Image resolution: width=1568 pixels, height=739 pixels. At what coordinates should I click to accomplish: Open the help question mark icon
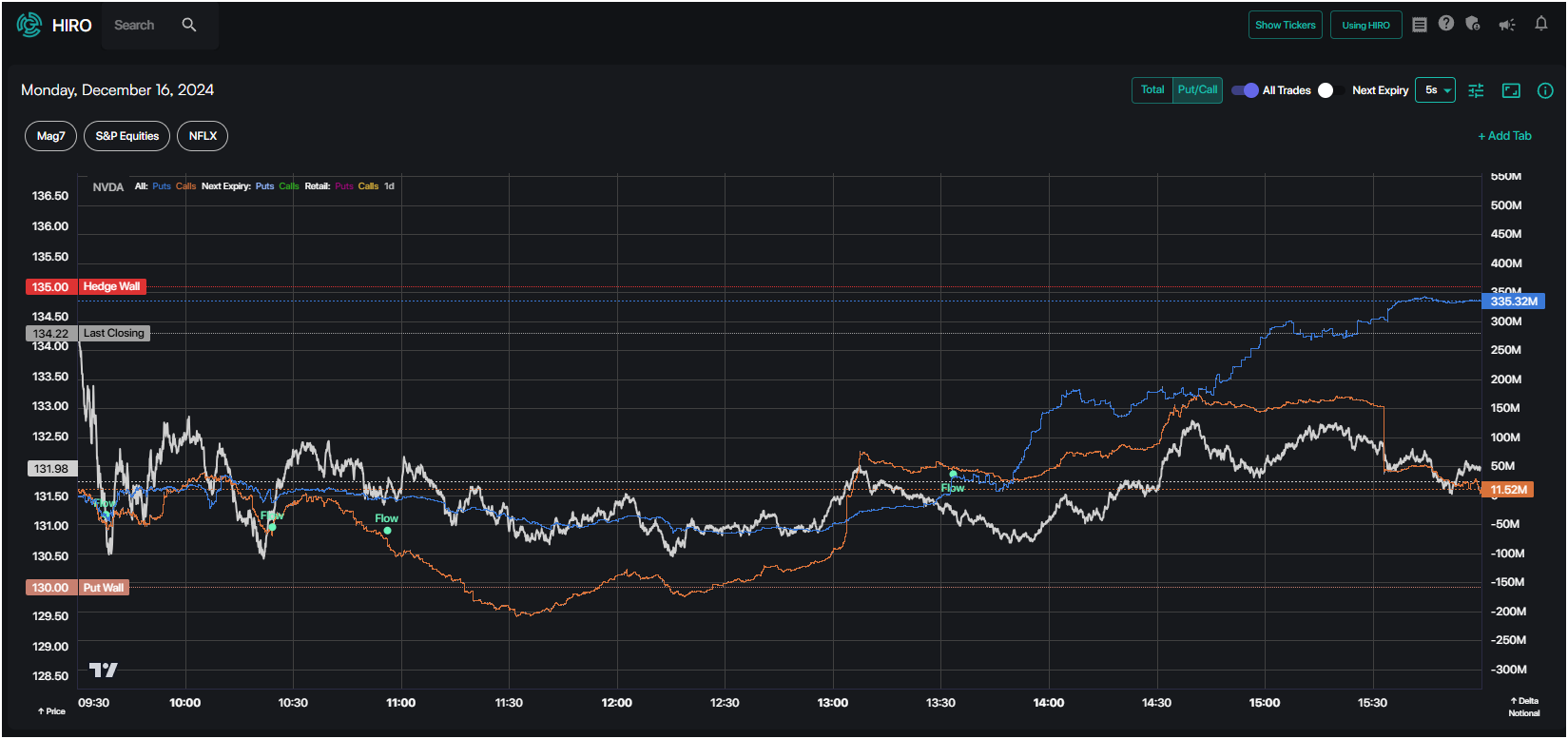point(1446,24)
